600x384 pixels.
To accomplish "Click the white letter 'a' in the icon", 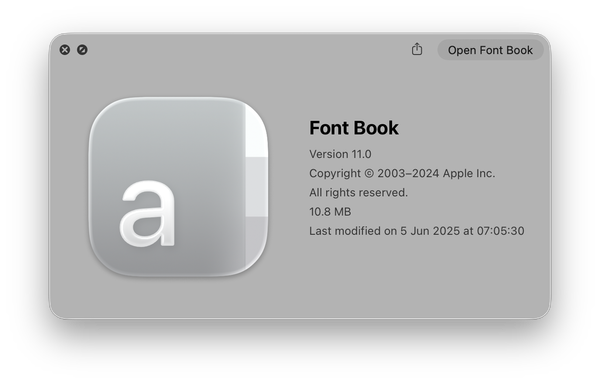I will 148,213.
